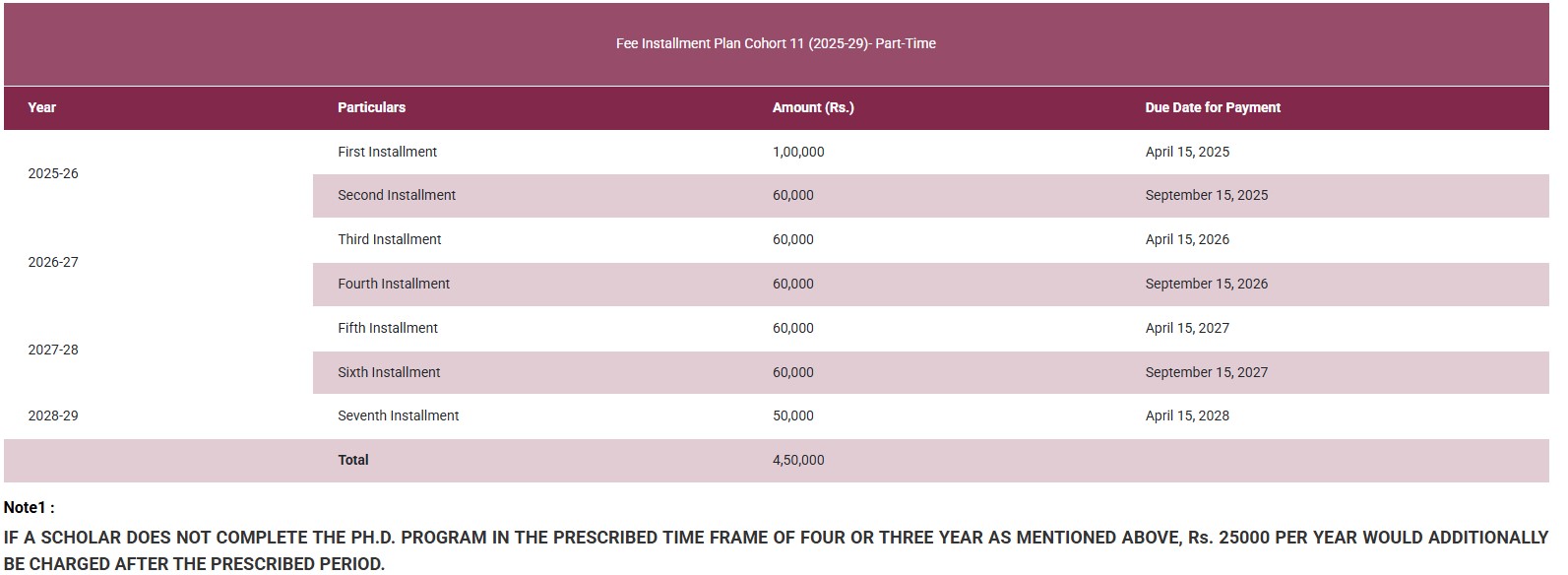
Task: Select the 2025-26 year cell
Action: (53, 173)
